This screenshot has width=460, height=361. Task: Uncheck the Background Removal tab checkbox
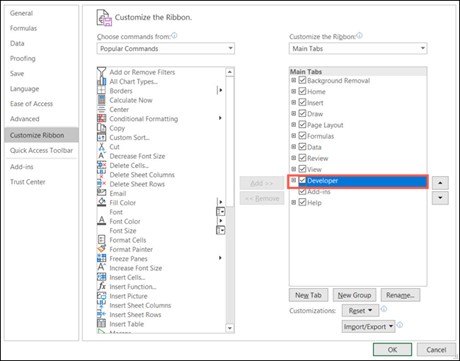(x=302, y=80)
